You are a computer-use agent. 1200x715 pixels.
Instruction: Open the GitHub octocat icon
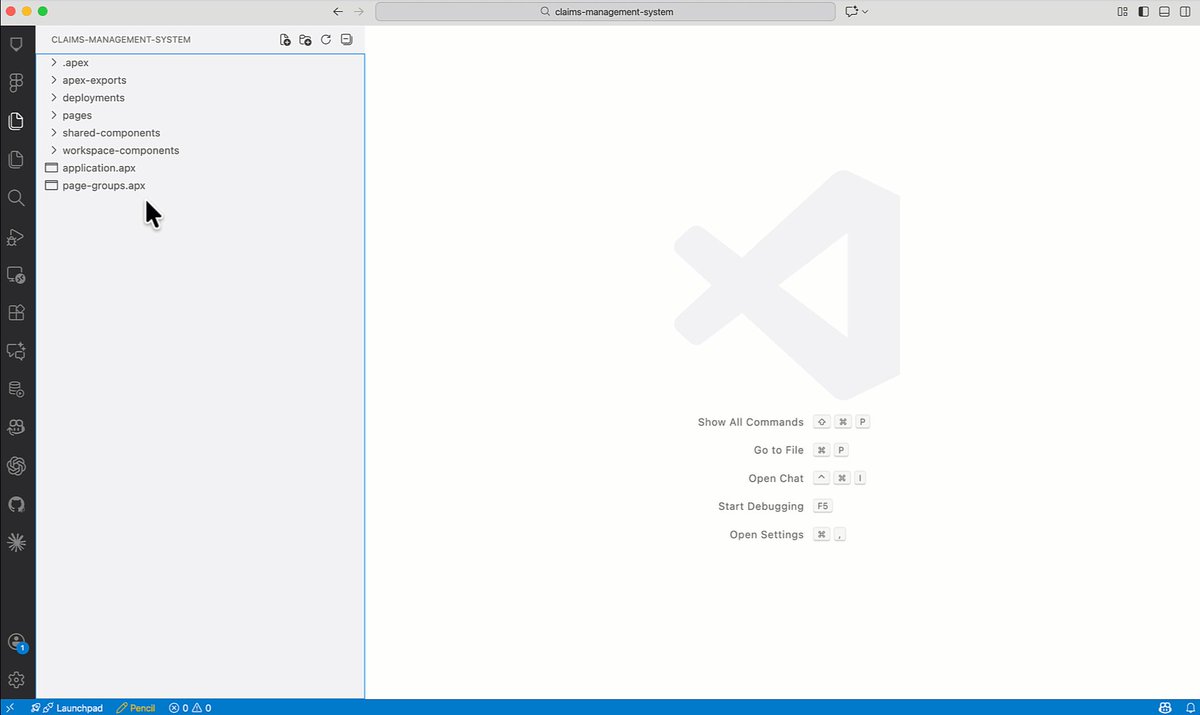pyautogui.click(x=16, y=504)
